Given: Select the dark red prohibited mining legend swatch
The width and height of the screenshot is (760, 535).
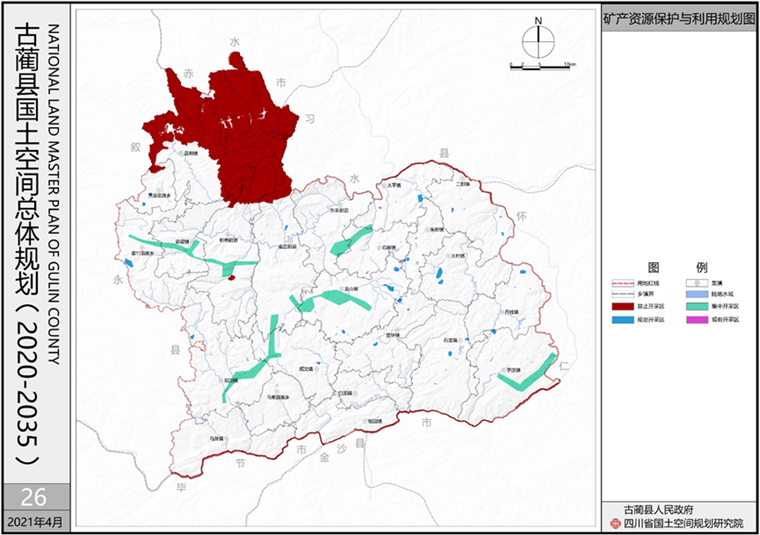Looking at the screenshot, I should (622, 308).
